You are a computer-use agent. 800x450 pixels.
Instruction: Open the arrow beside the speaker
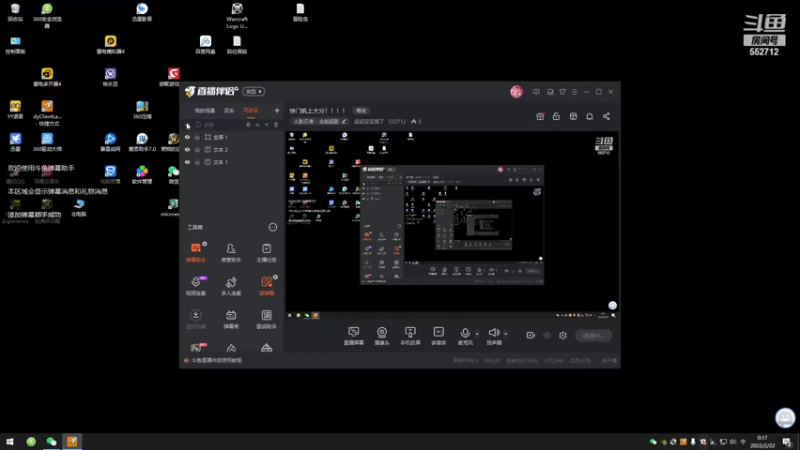click(x=506, y=334)
